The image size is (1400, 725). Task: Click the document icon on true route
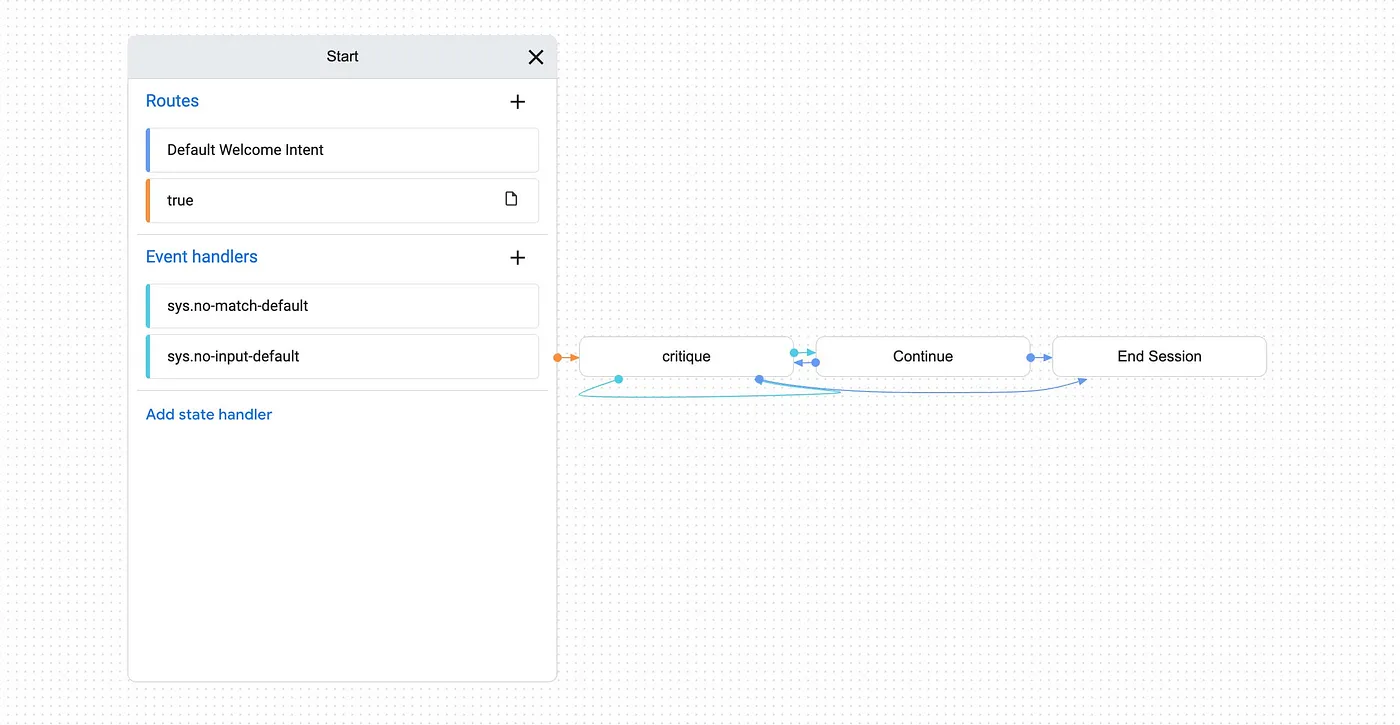tap(511, 199)
